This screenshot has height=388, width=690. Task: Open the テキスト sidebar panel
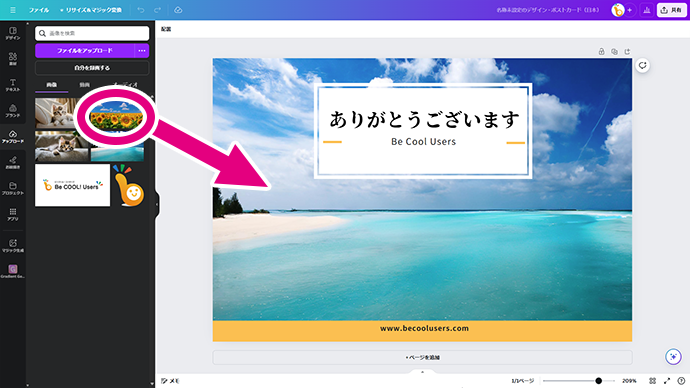[13, 85]
